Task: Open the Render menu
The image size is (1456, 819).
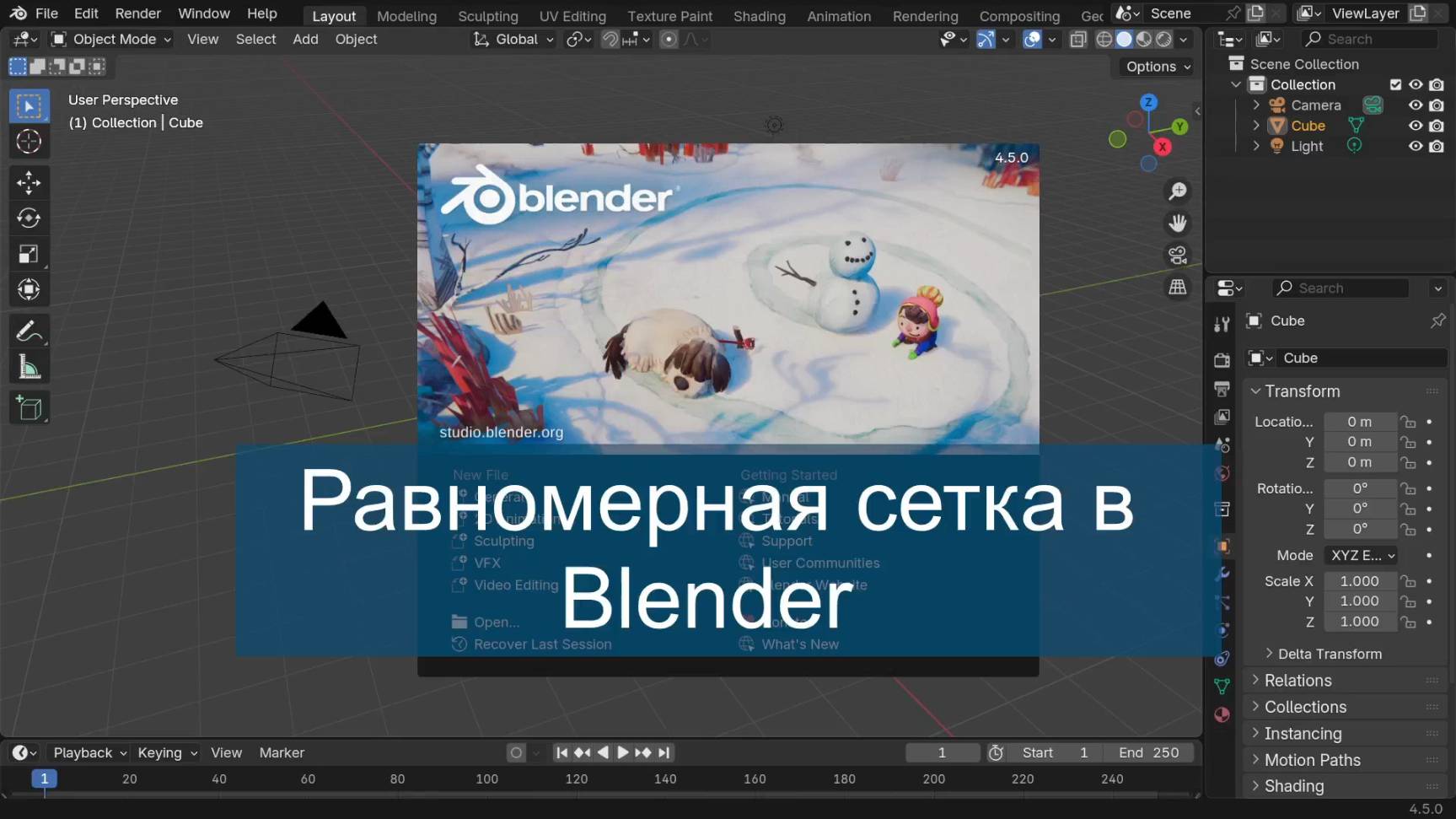Action: [137, 13]
